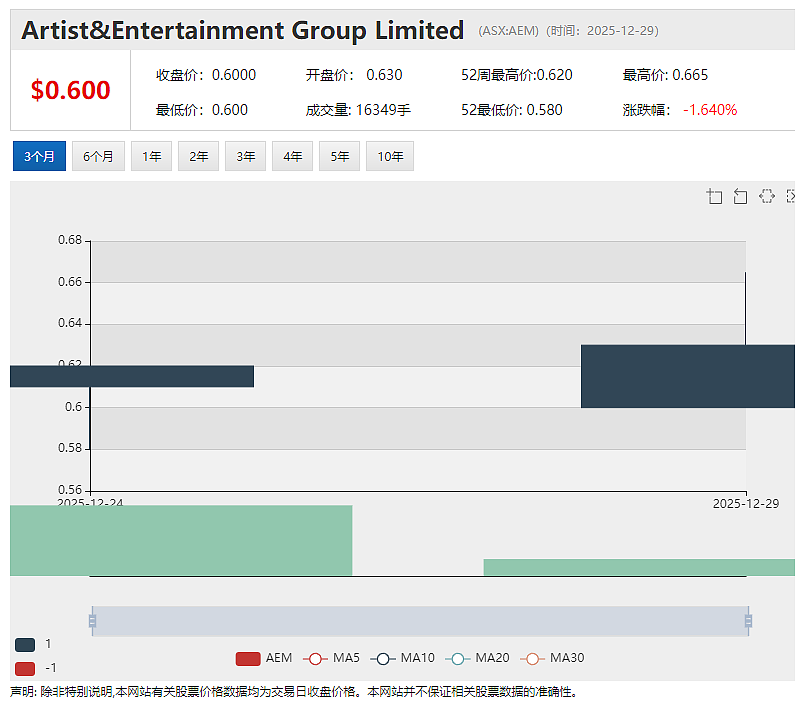Viewport: 807px width, 720px height.
Task: Click the 0.64 y-axis label
Action: point(70,323)
